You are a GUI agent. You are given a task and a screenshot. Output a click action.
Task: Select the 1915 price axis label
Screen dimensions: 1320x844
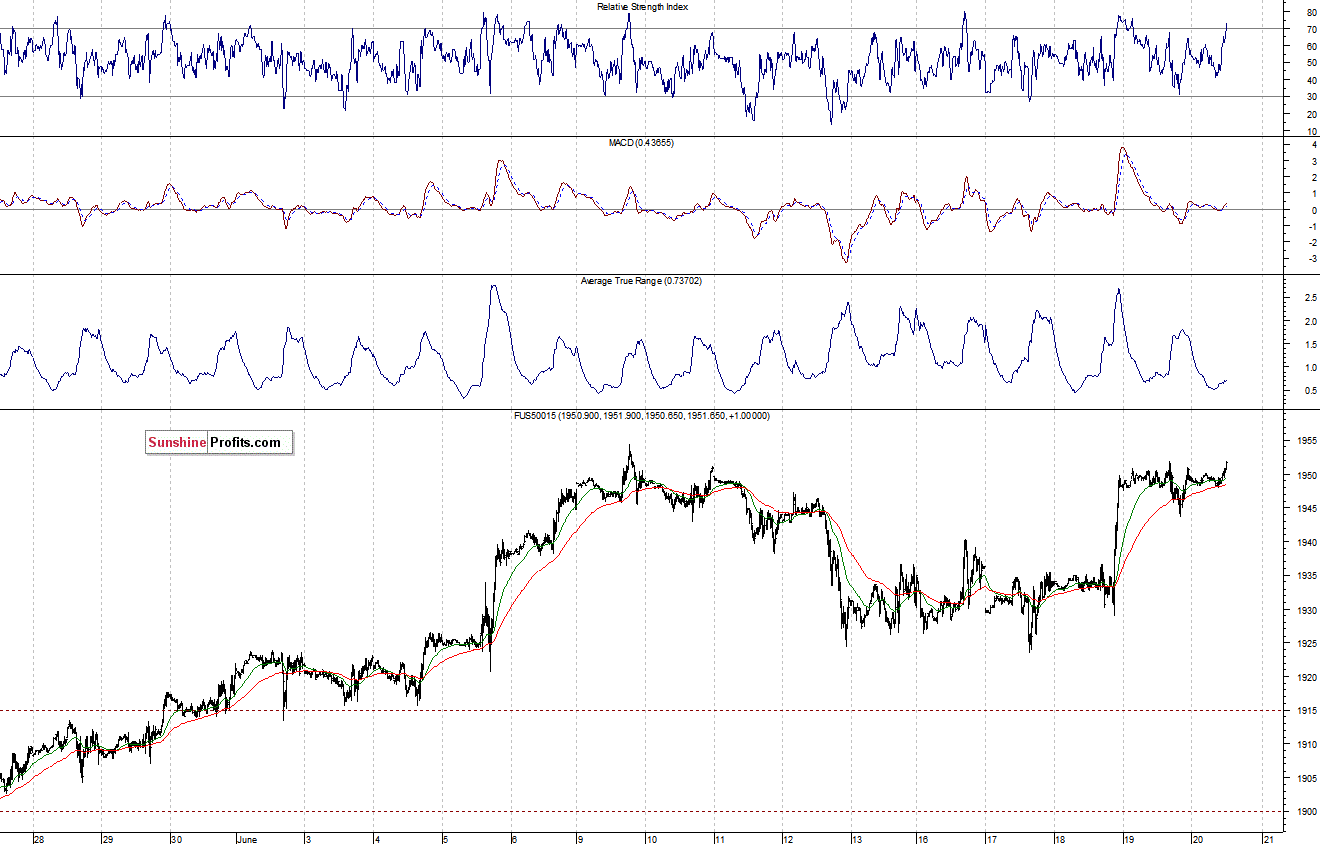click(x=1306, y=711)
